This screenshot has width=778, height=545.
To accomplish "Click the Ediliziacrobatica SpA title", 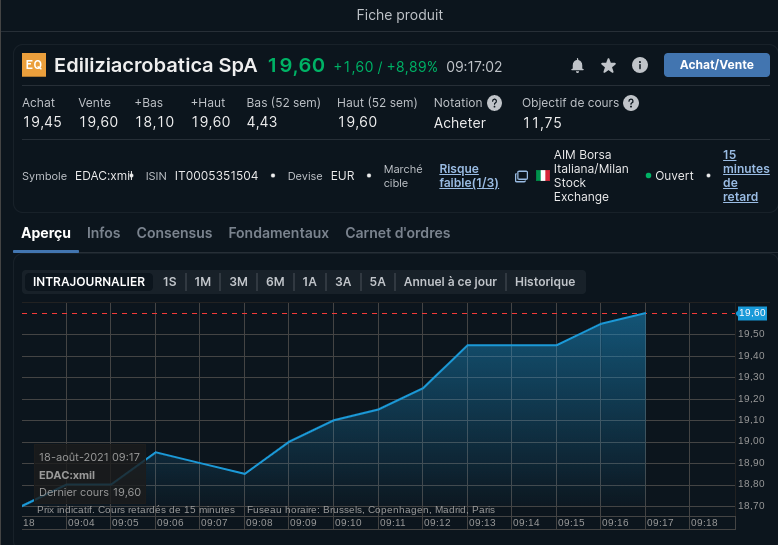I will coord(155,65).
